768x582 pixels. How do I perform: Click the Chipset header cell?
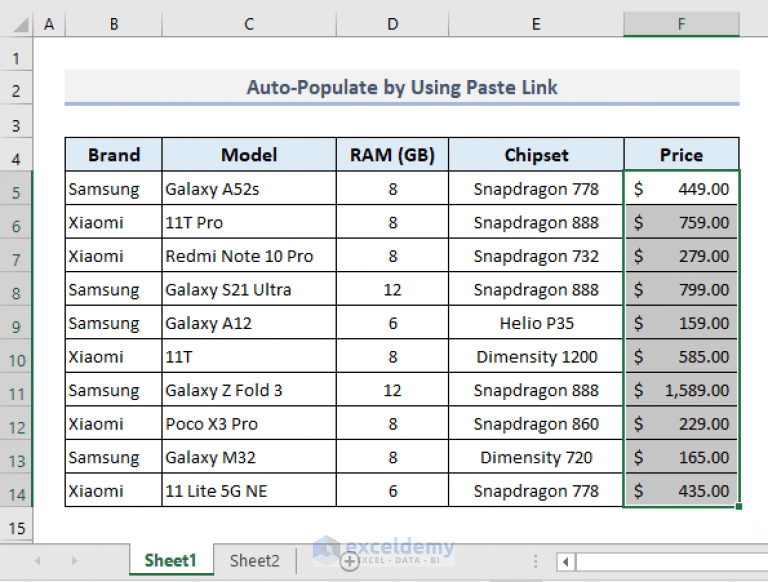536,155
